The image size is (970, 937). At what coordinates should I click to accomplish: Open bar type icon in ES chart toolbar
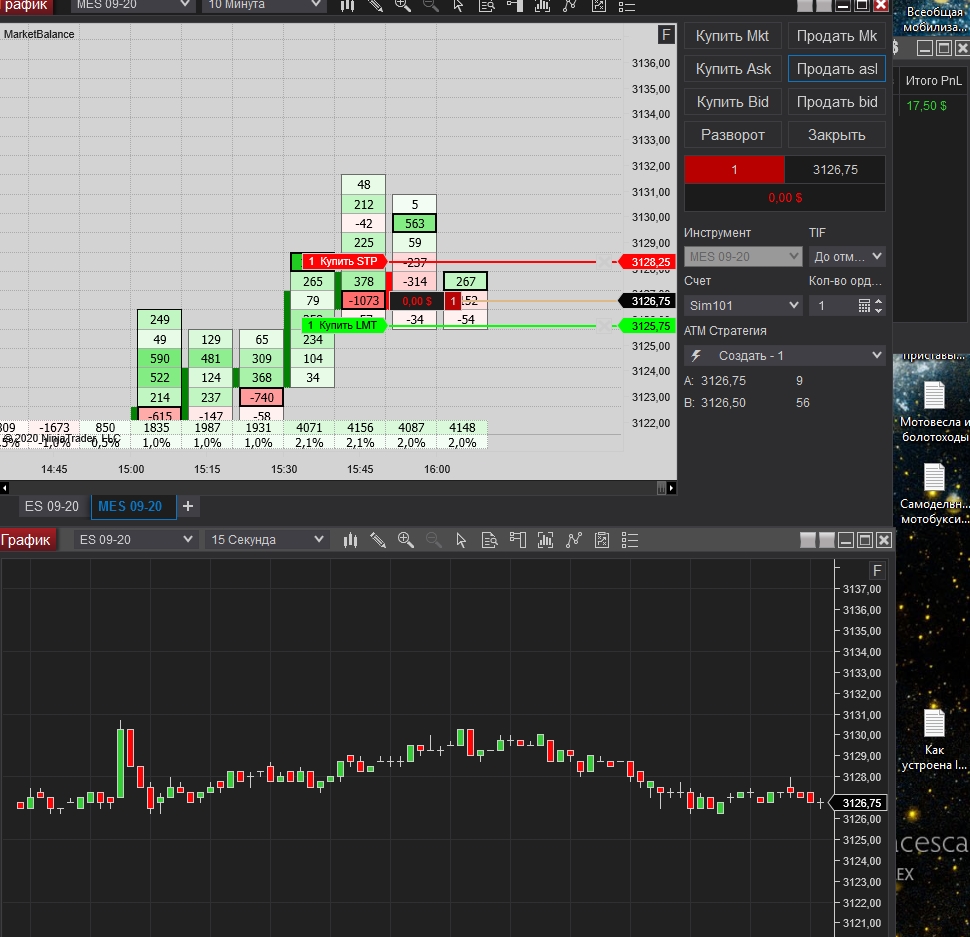[350, 540]
